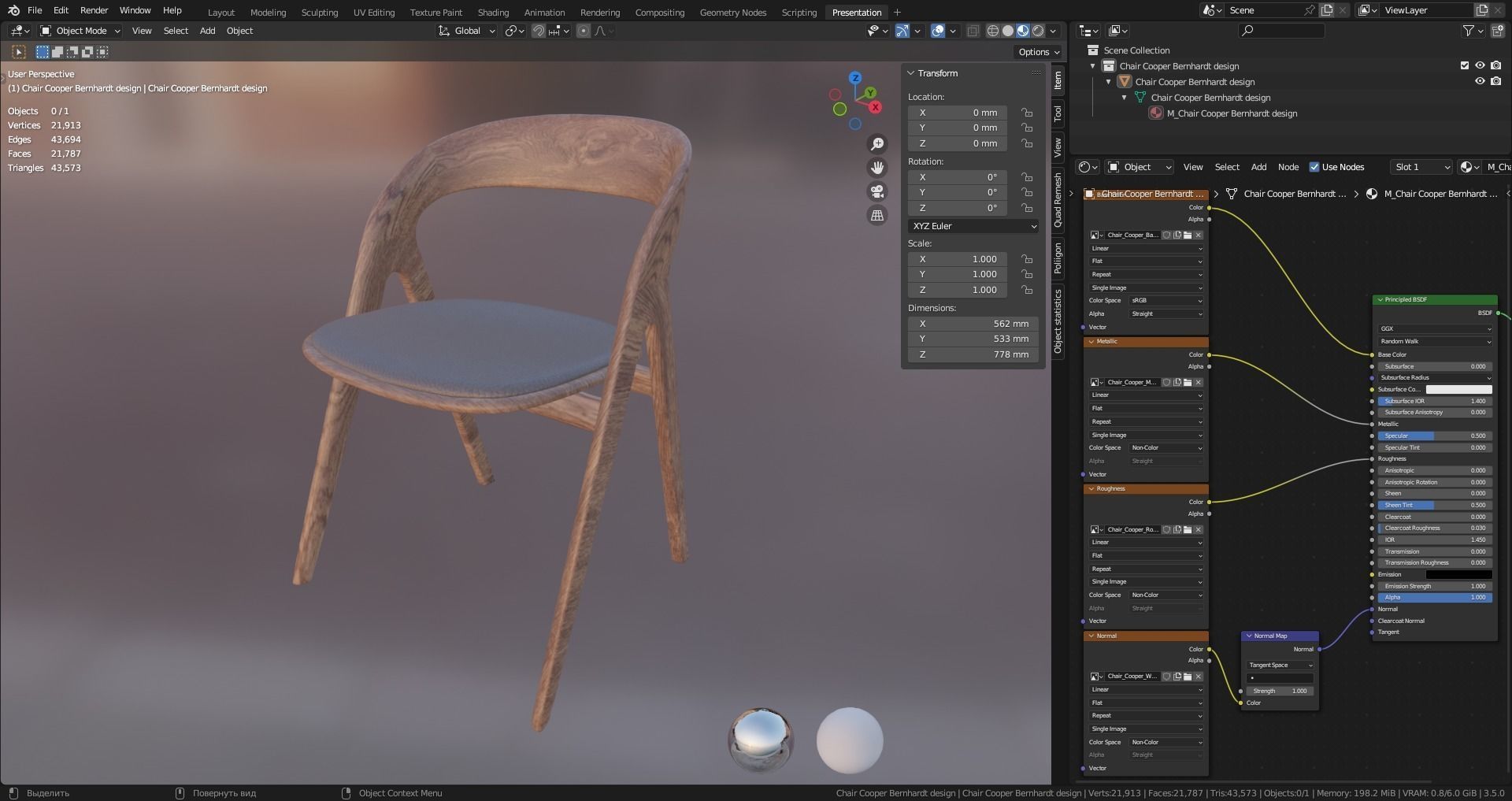The height and width of the screenshot is (801, 1512).
Task: Click the blue Z axis navigation gizmo
Action: (x=855, y=78)
